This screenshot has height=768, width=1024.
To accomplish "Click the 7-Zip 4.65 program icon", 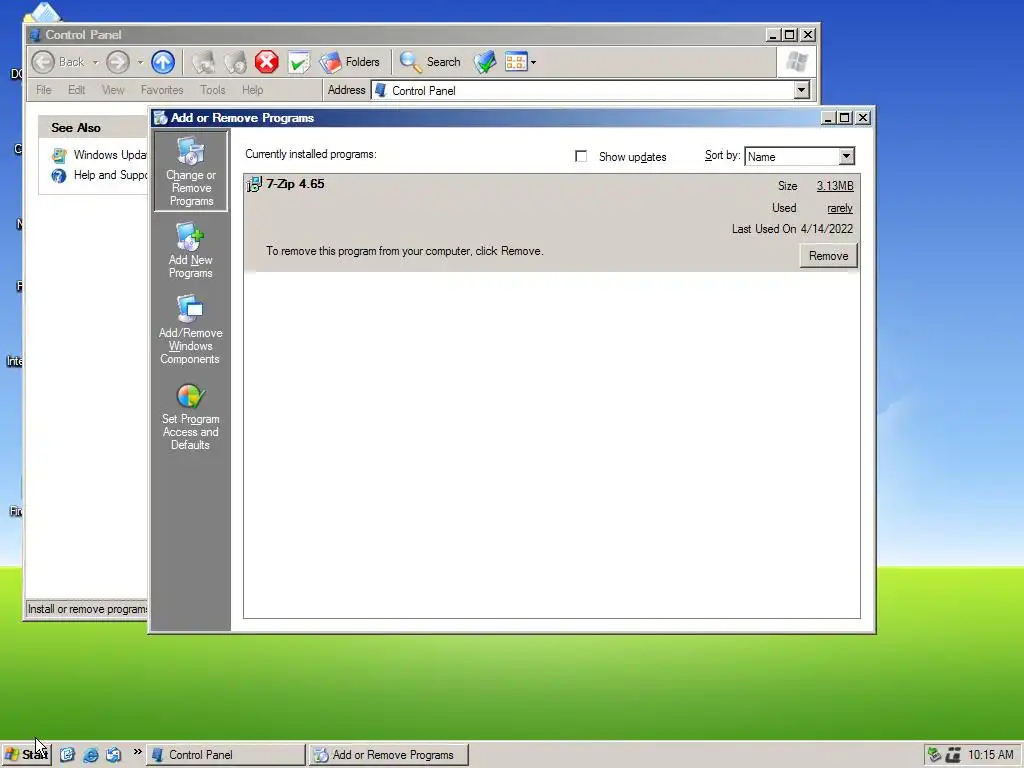I will 254,185.
